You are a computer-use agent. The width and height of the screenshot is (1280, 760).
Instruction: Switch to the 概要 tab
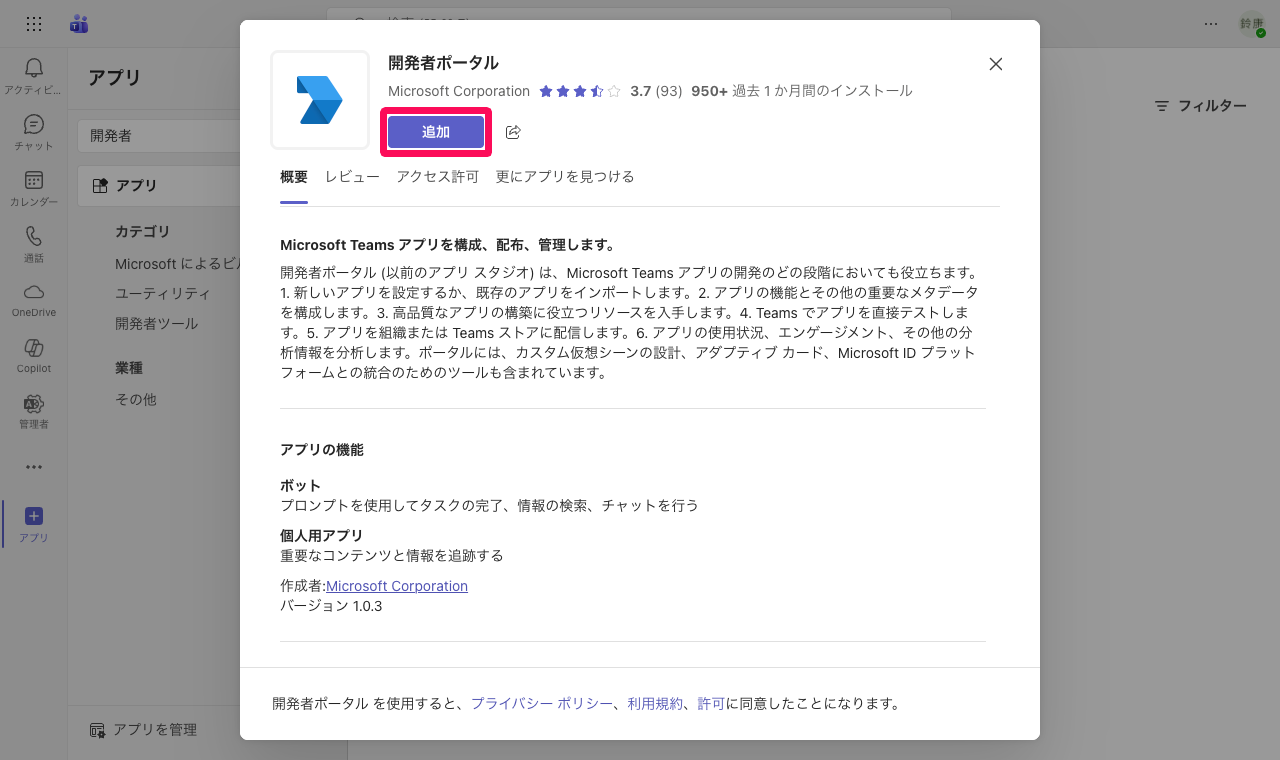point(294,177)
